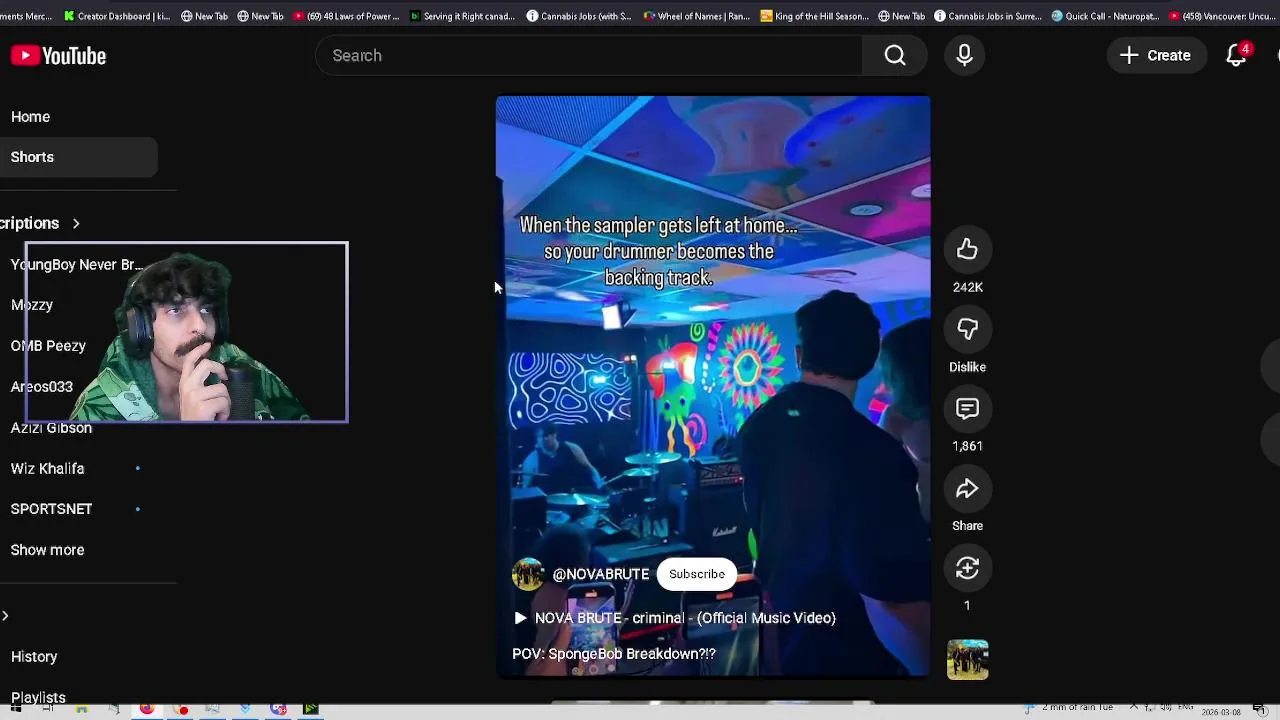Viewport: 1280px width, 720px height.
Task: Open the comments icon showing 1,861
Action: tap(967, 409)
